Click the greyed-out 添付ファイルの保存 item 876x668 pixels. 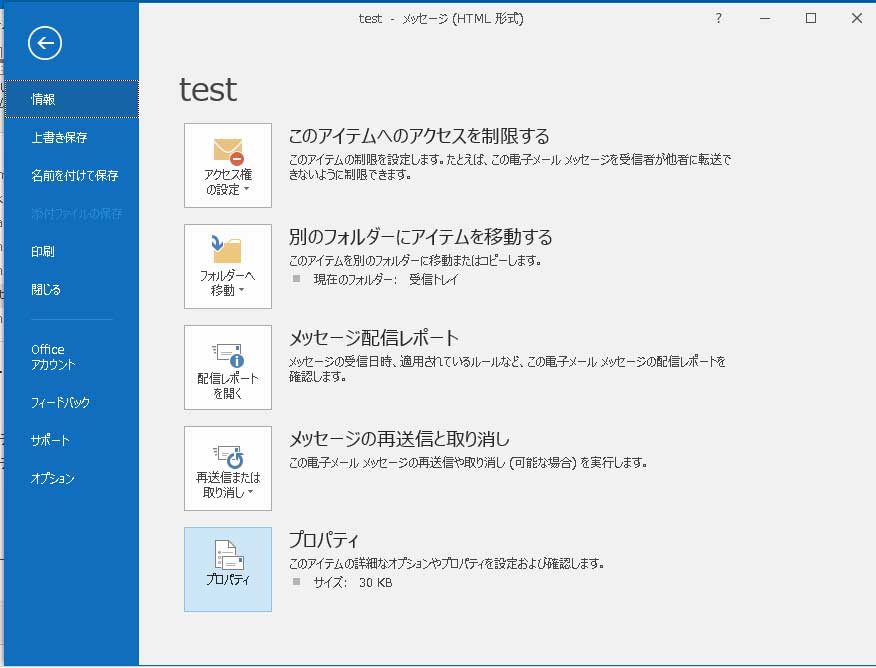74,213
